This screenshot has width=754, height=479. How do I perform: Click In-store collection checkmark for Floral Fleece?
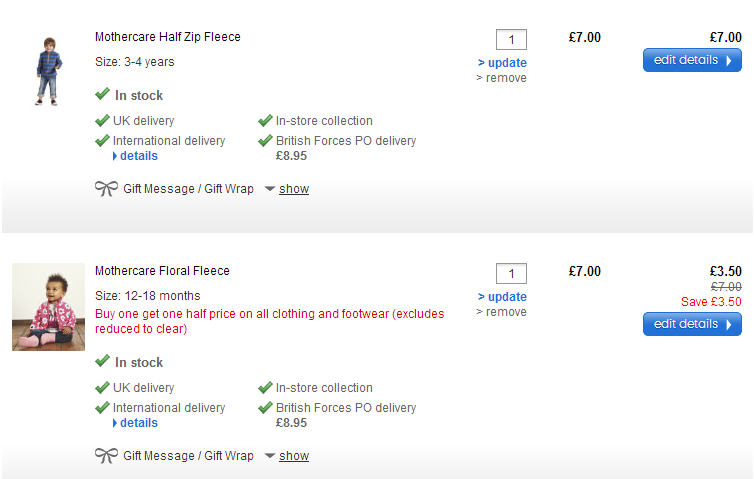265,387
